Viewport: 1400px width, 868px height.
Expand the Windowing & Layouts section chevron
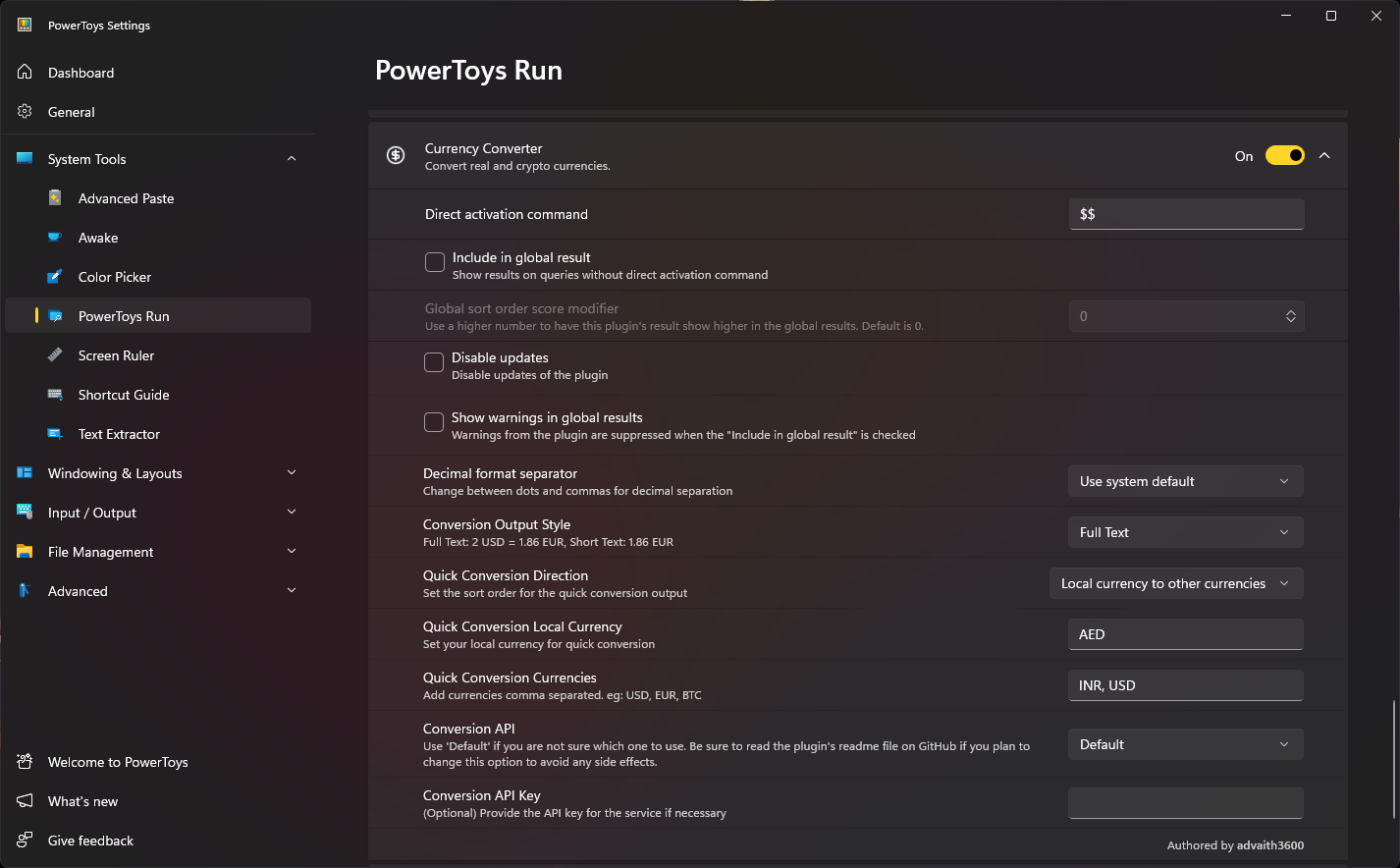point(292,472)
